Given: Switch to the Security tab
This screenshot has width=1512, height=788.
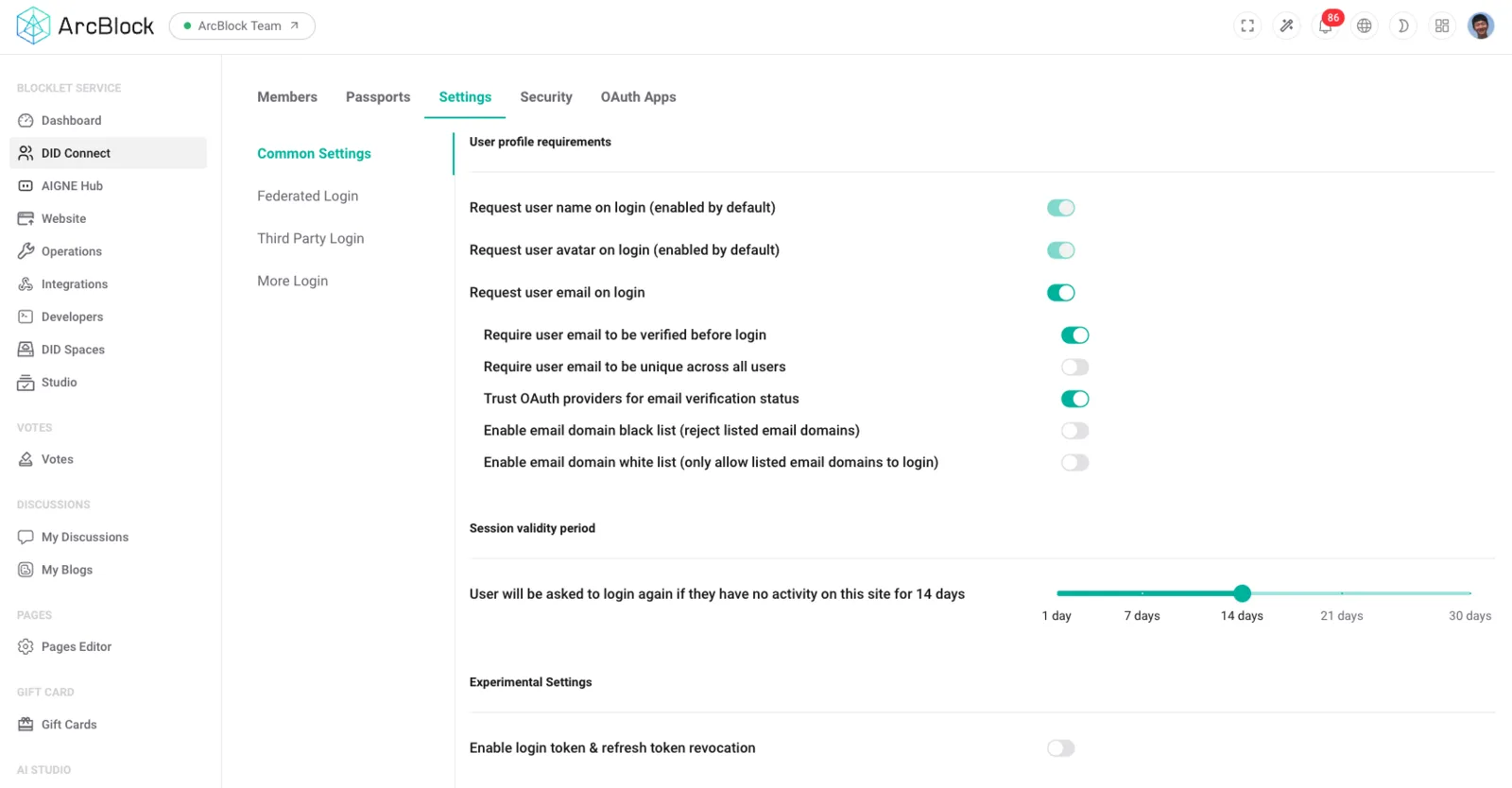Looking at the screenshot, I should click(546, 97).
